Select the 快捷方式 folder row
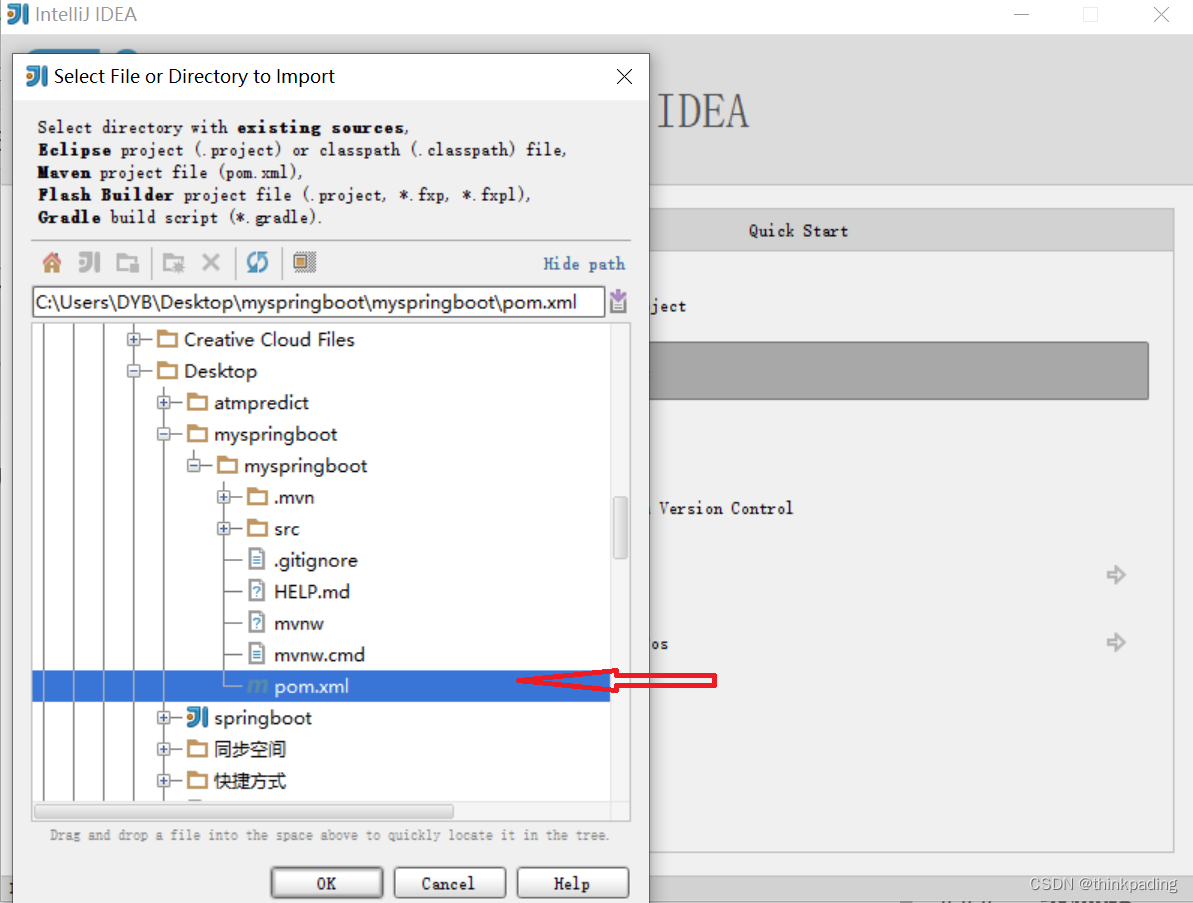This screenshot has width=1193, height=903. tap(250, 781)
